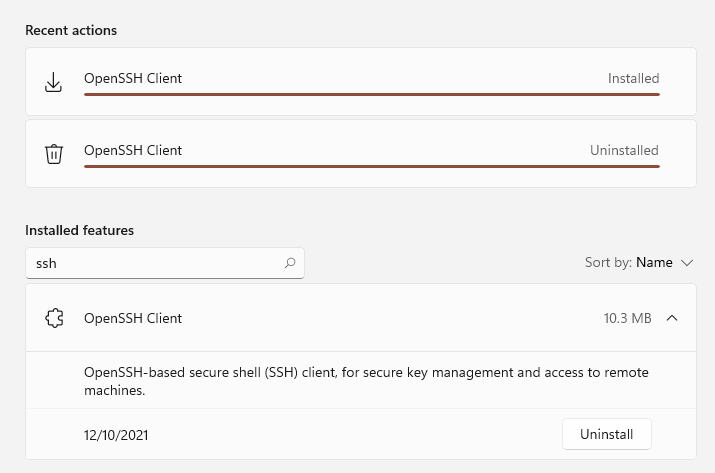The width and height of the screenshot is (715, 473).
Task: Click the 12/10/2021 install date text
Action: [116, 435]
